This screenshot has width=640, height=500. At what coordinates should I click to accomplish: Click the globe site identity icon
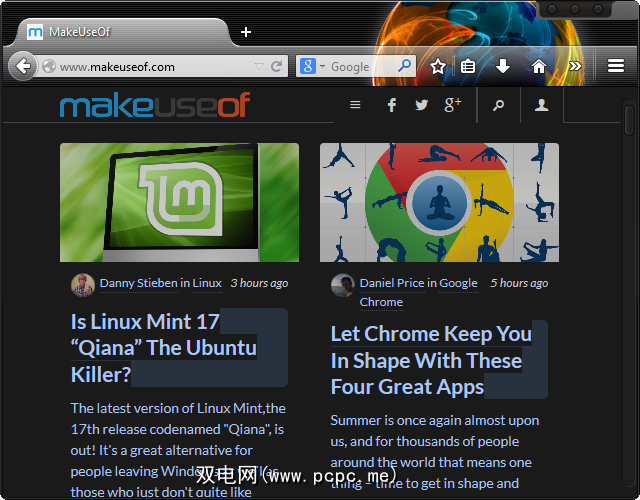49,66
